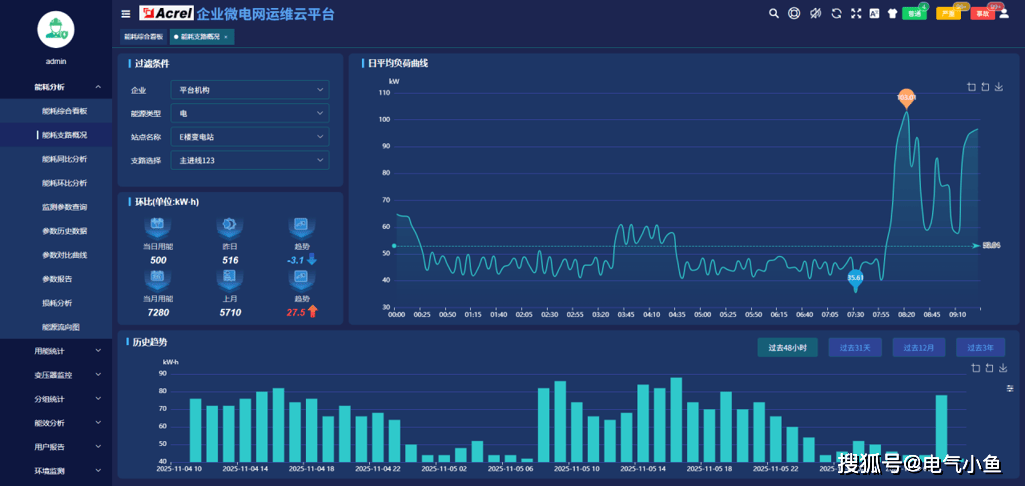Select the 过去48小时 range button
This screenshot has width=1026, height=487.
click(787, 348)
